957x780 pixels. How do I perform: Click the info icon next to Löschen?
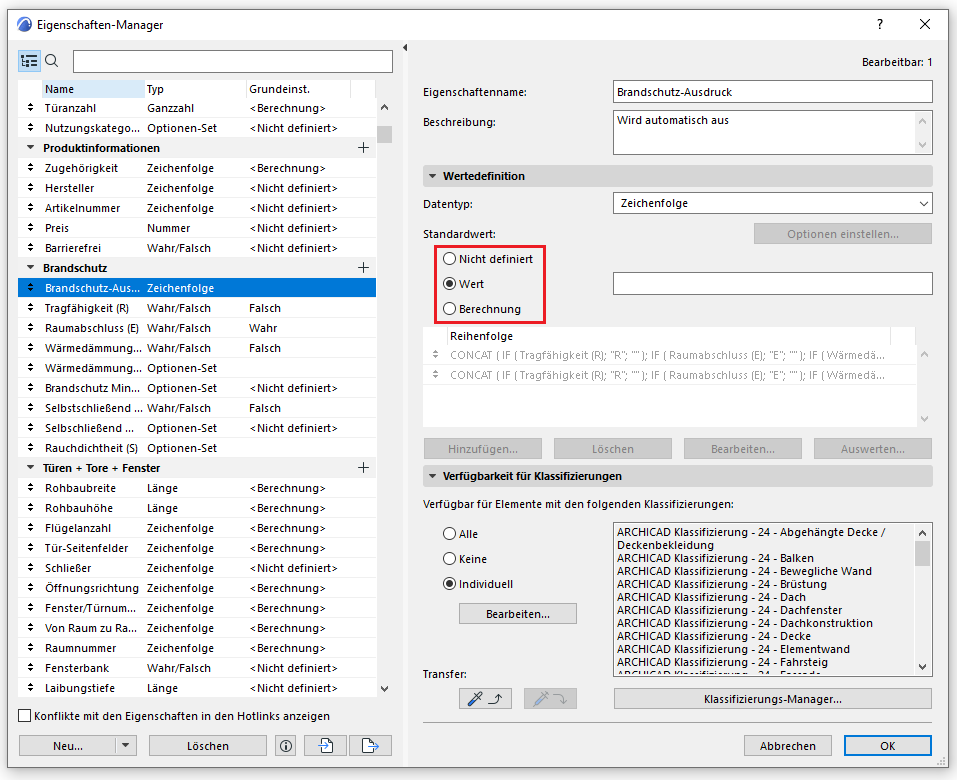click(x=287, y=745)
